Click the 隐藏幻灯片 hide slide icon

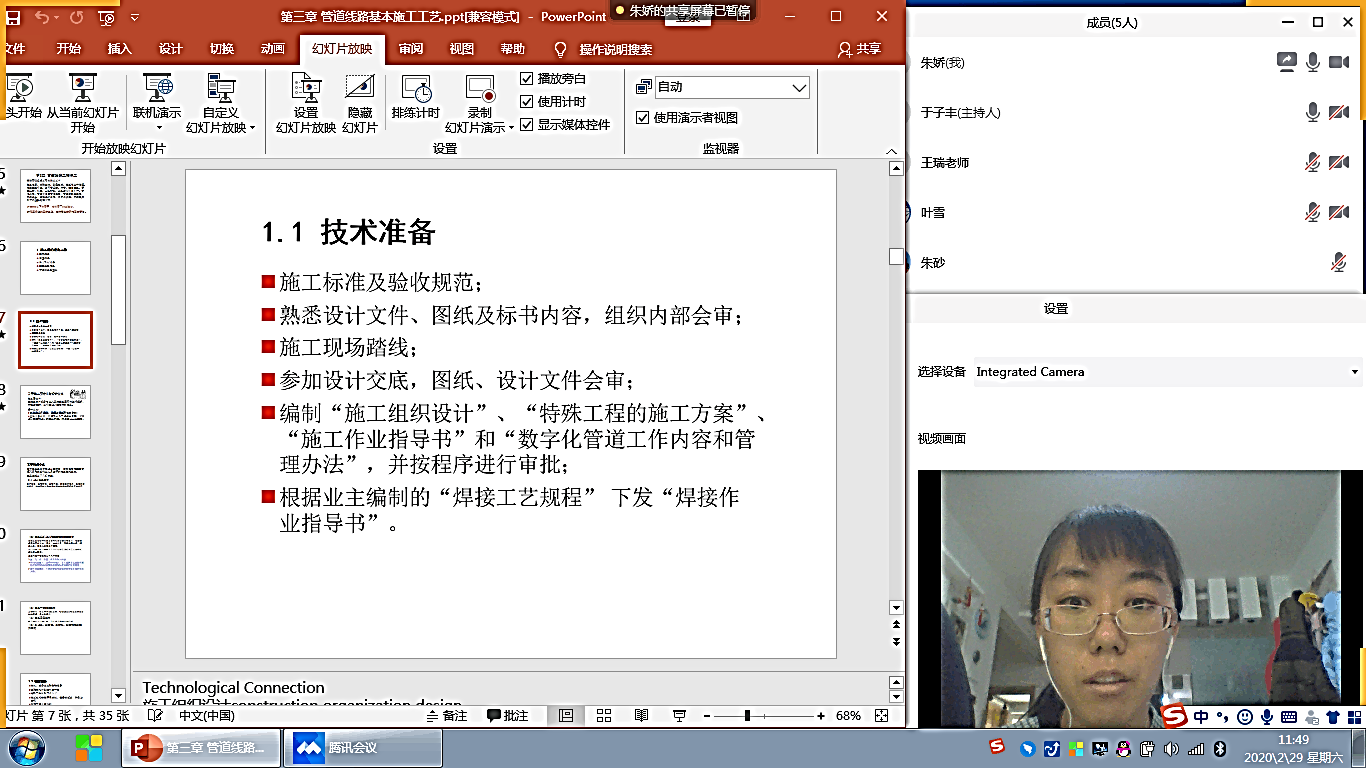click(360, 90)
